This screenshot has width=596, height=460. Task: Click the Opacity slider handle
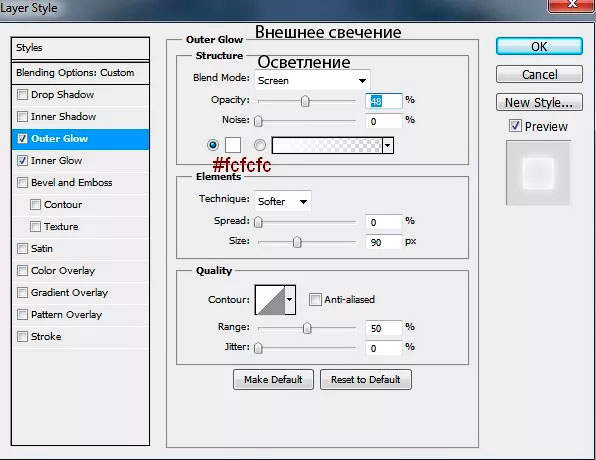pyautogui.click(x=305, y=101)
